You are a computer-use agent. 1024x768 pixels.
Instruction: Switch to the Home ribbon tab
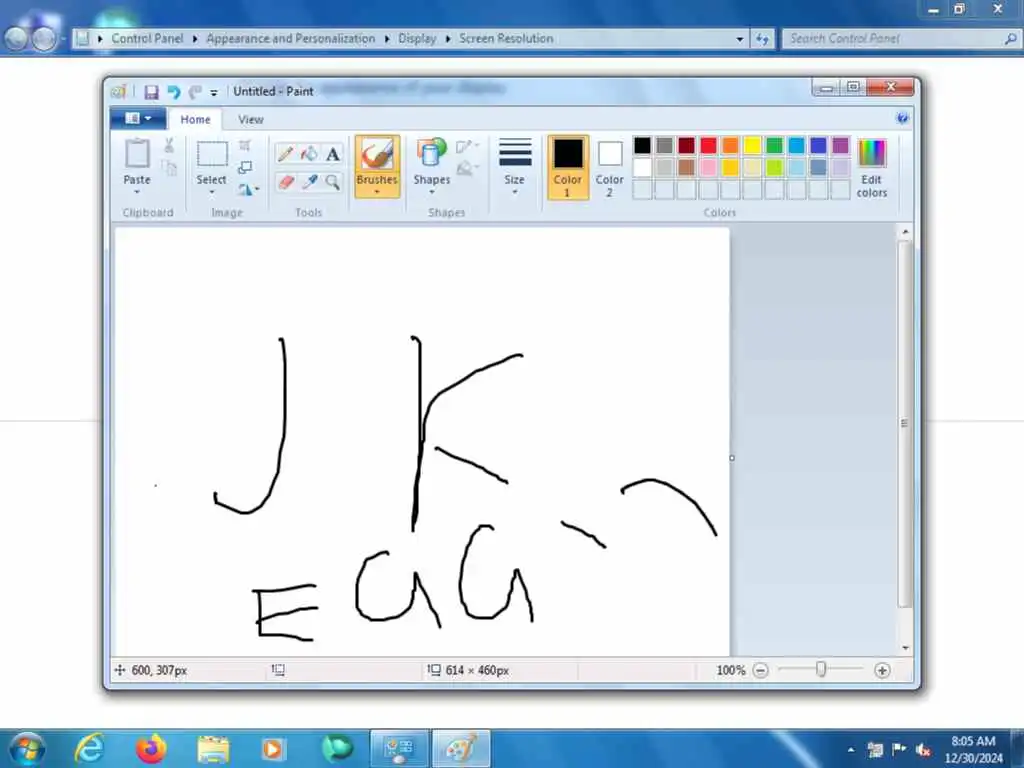[x=195, y=120]
